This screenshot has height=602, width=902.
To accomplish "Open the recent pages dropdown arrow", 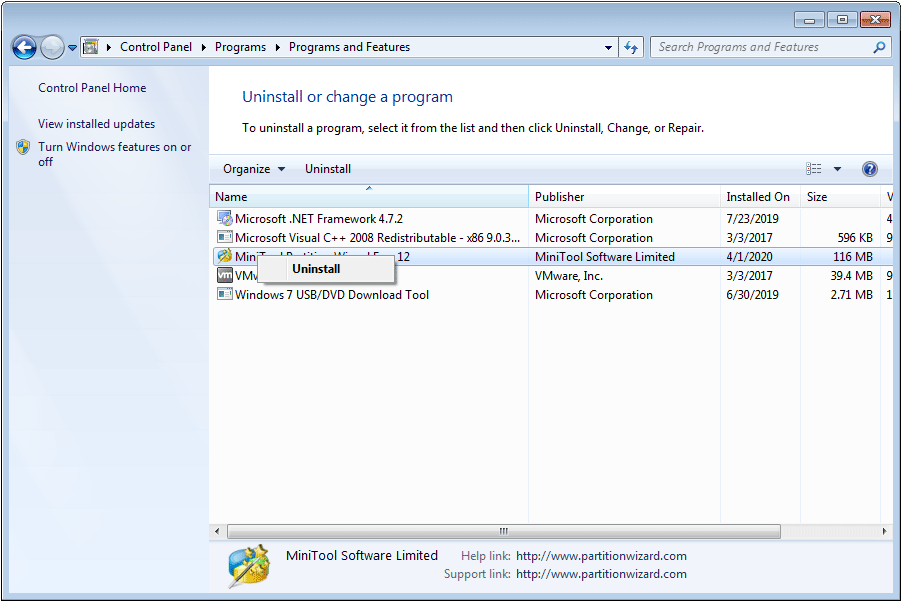I will (x=72, y=48).
